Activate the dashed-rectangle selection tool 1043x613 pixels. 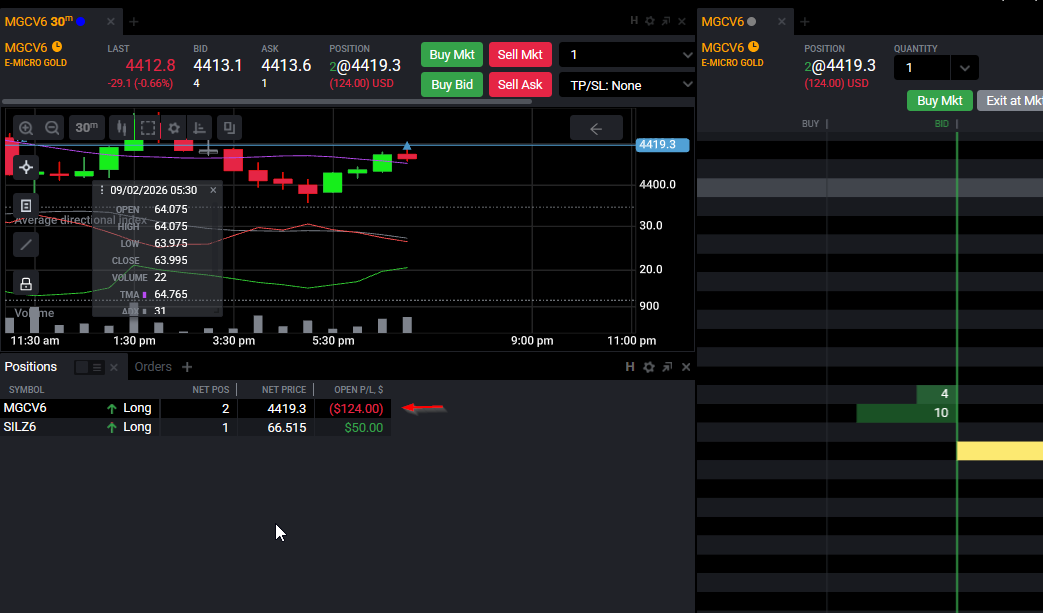point(148,128)
